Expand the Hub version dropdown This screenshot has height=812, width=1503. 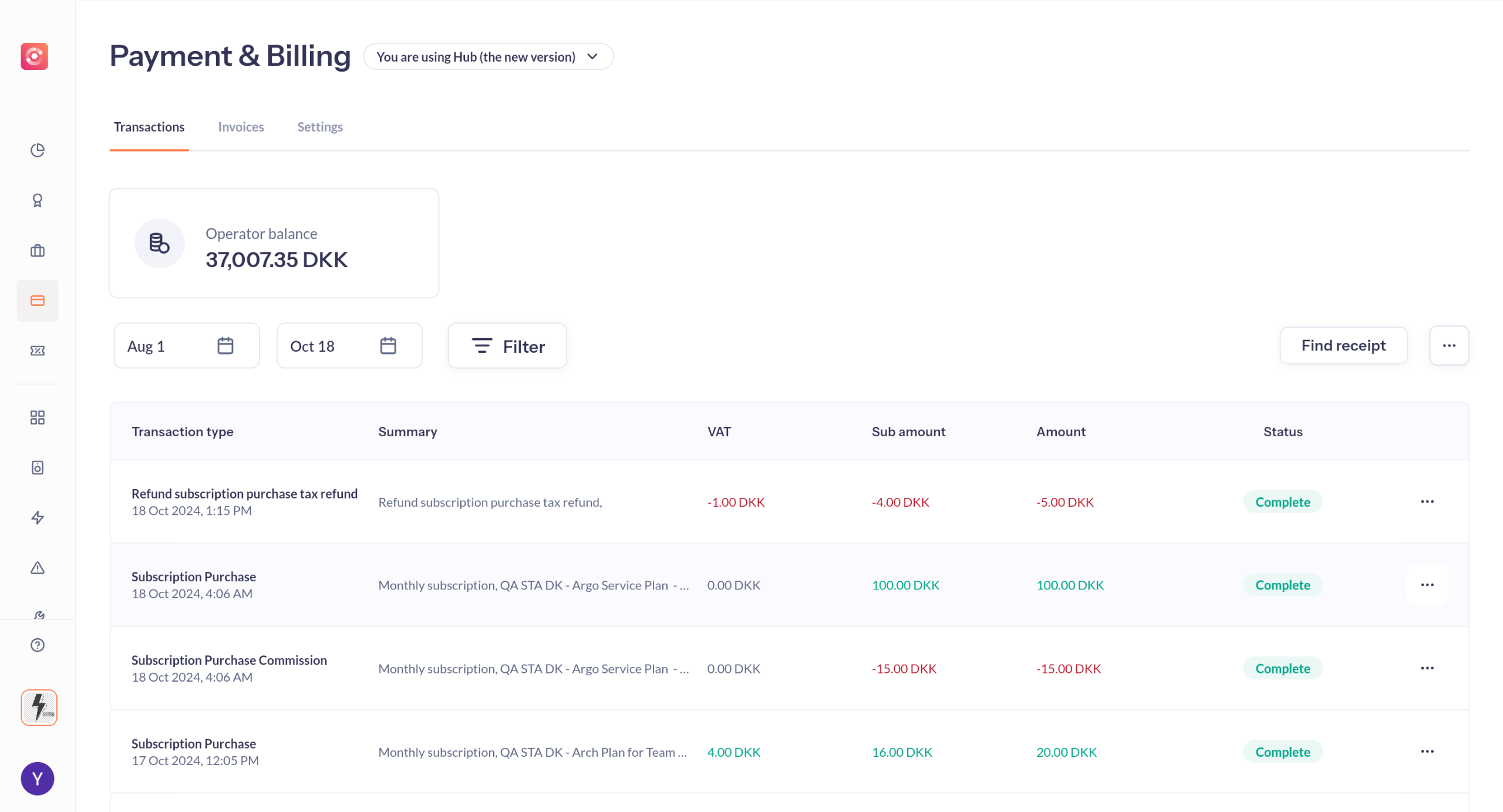(x=488, y=57)
